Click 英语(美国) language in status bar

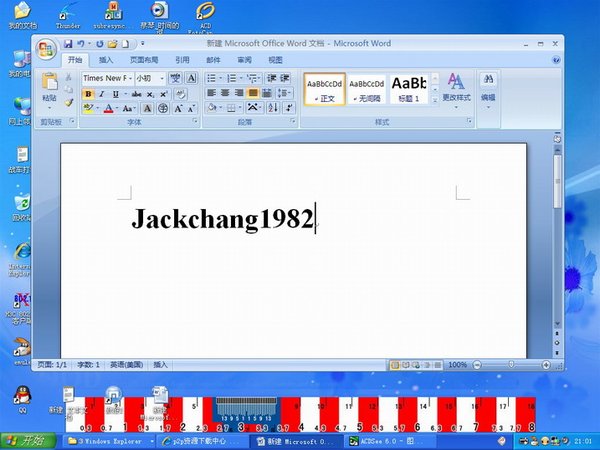coord(127,365)
